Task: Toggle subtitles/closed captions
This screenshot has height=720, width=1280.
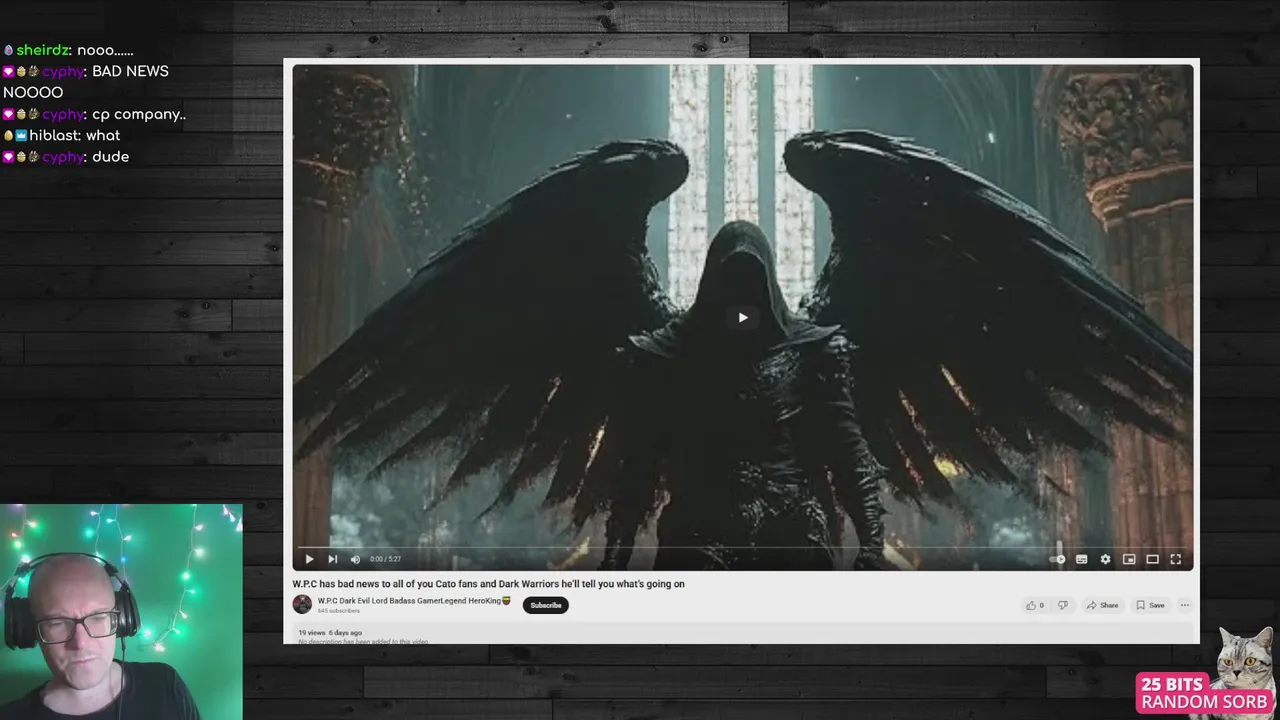Action: tap(1081, 559)
